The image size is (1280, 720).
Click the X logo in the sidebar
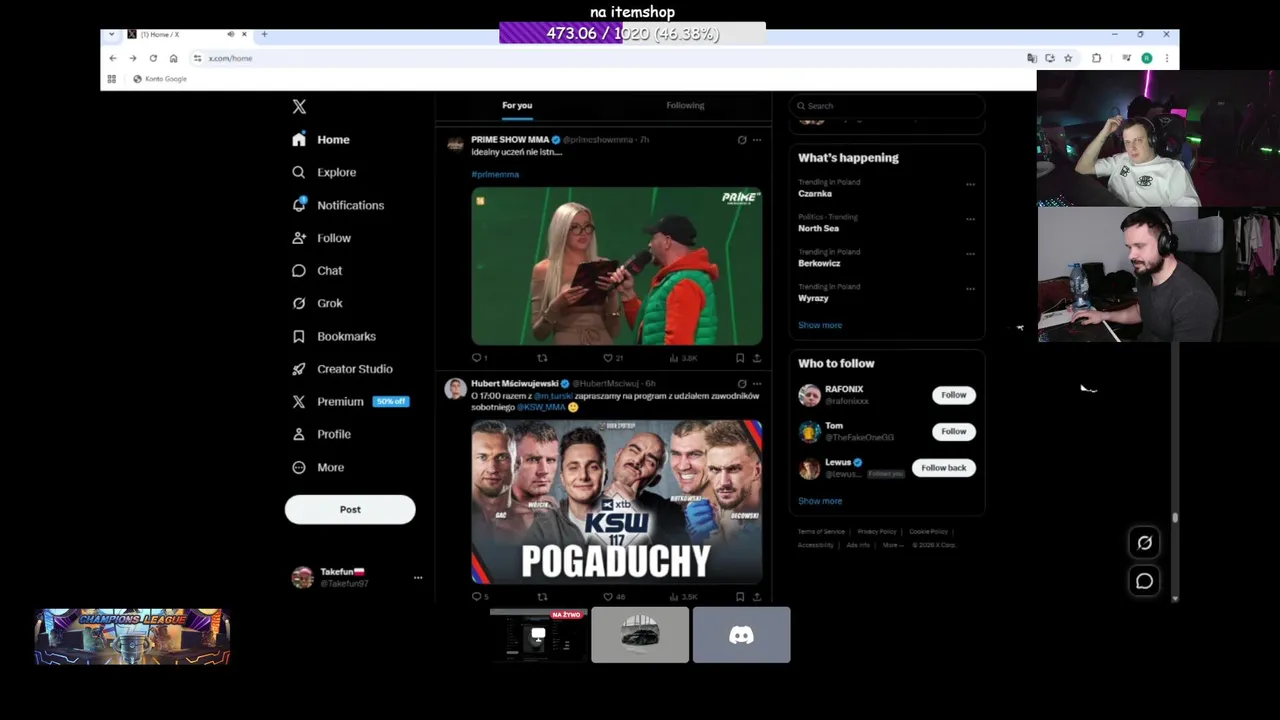(x=299, y=107)
